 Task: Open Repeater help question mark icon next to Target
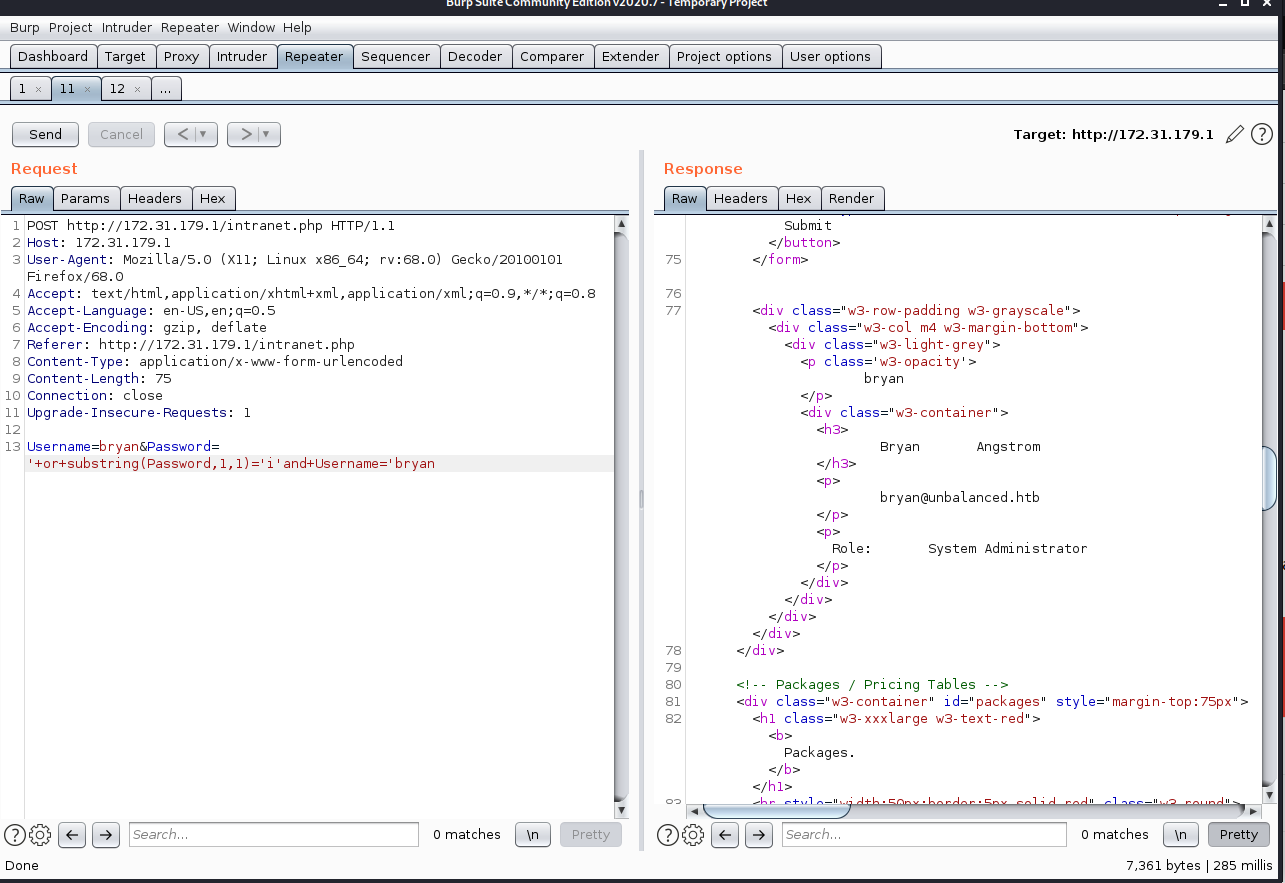coord(1262,134)
